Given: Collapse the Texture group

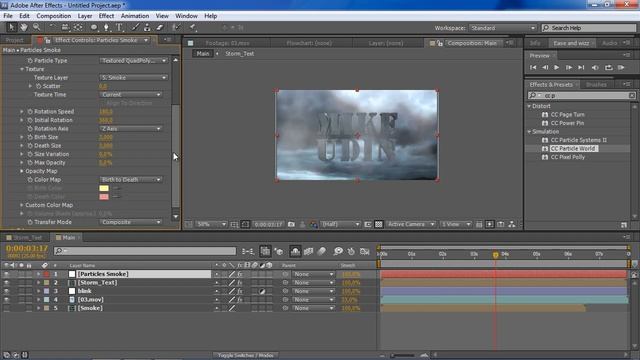Looking at the screenshot, I should [x=22, y=69].
